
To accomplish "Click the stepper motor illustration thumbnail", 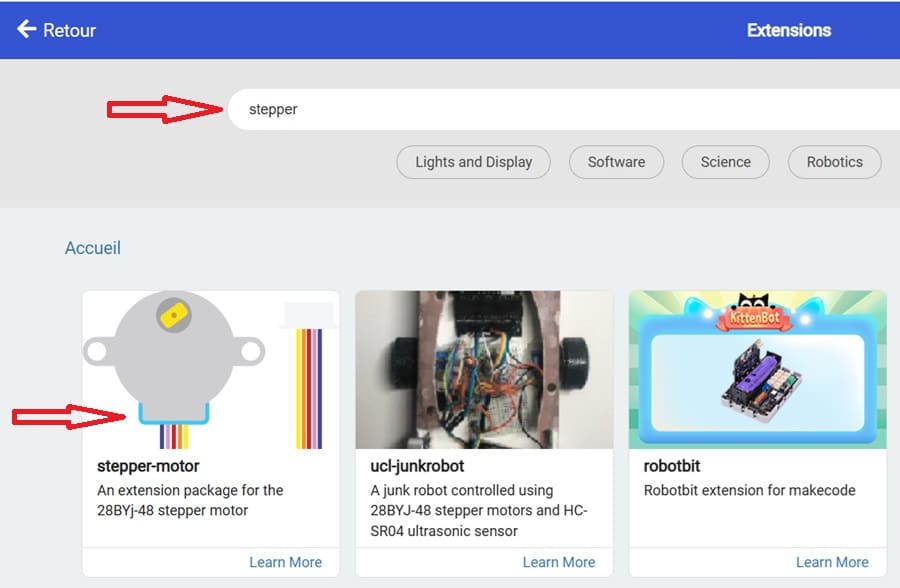I will pos(210,370).
